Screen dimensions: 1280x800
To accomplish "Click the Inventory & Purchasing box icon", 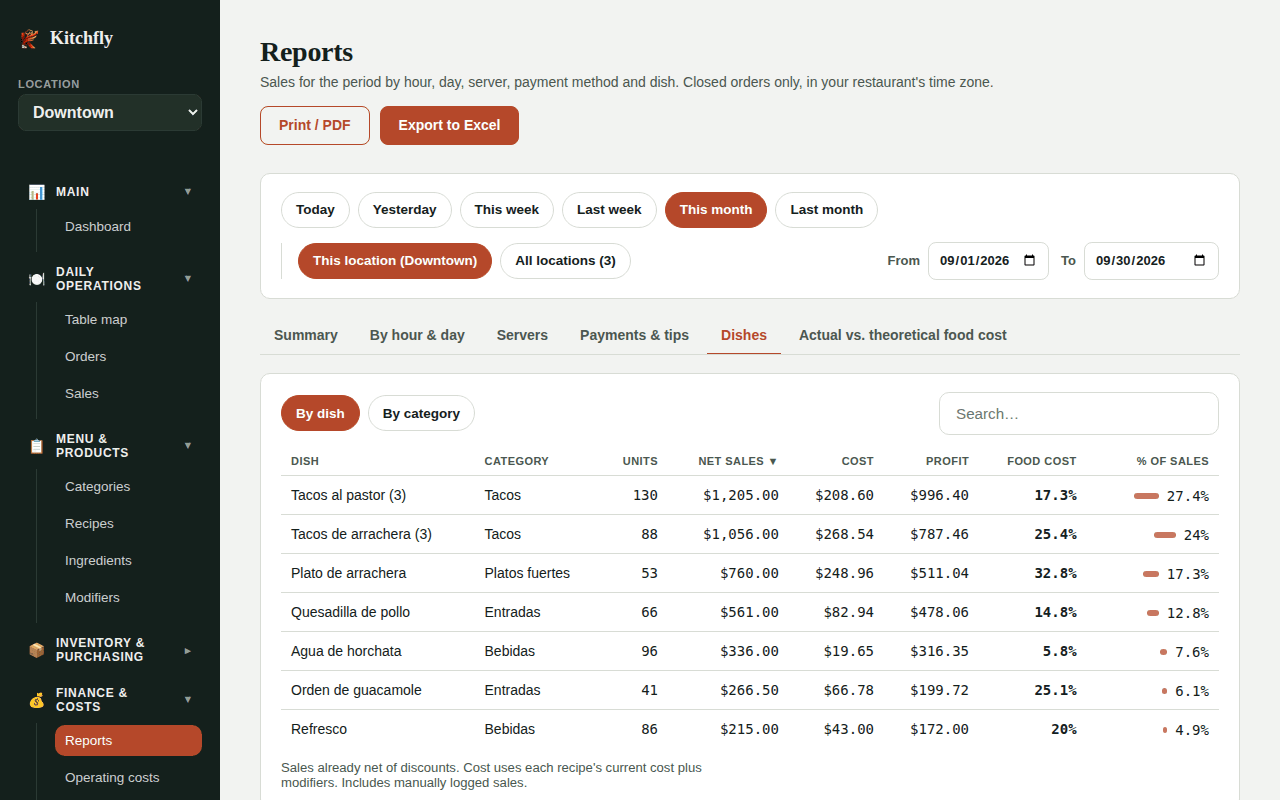I will tap(37, 650).
